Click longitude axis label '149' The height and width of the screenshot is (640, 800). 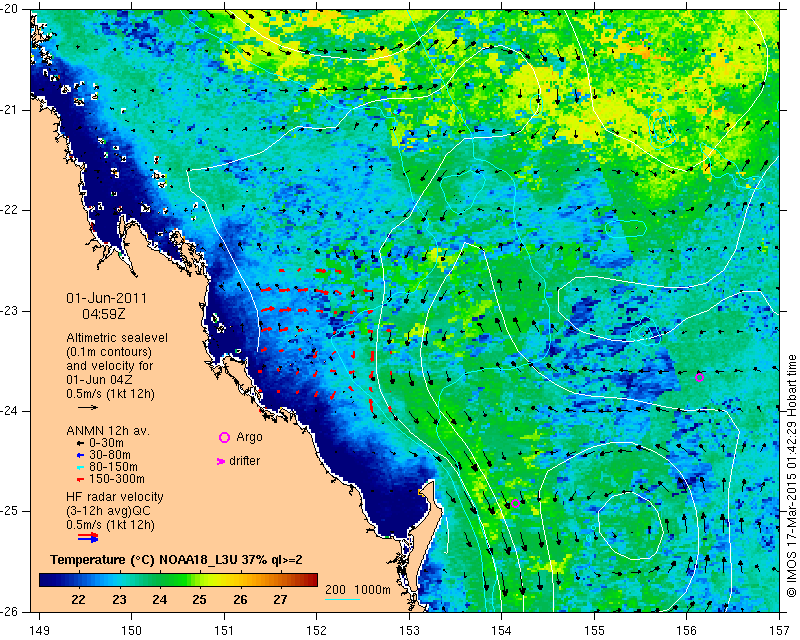[x=40, y=631]
